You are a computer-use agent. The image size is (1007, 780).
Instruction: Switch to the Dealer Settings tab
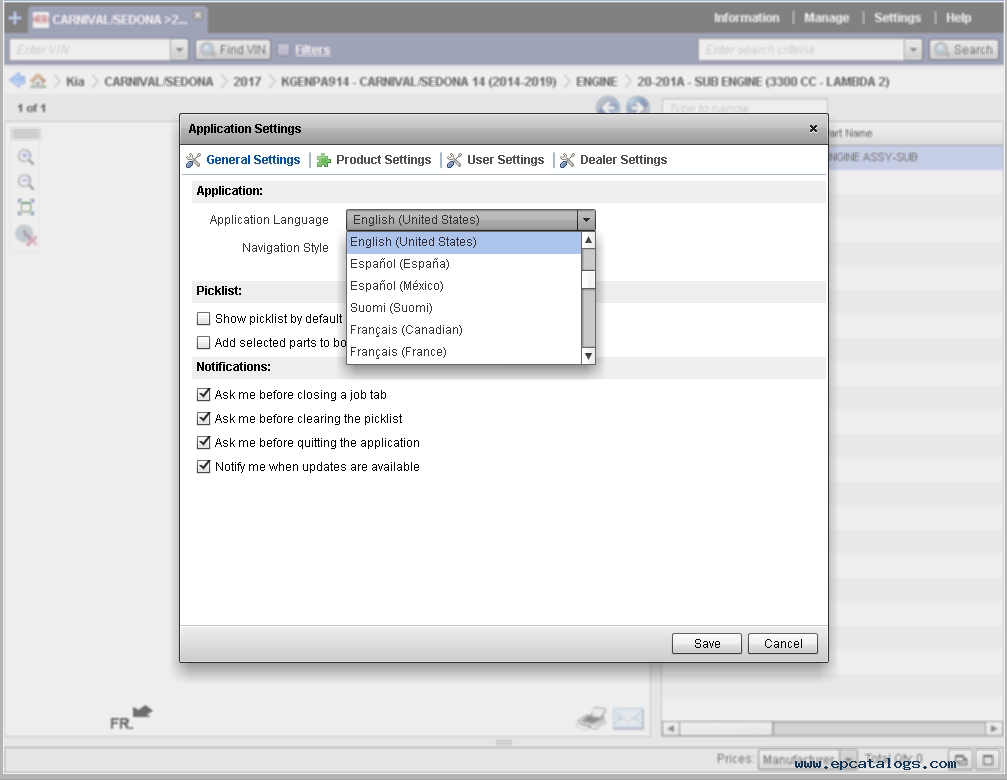point(613,160)
